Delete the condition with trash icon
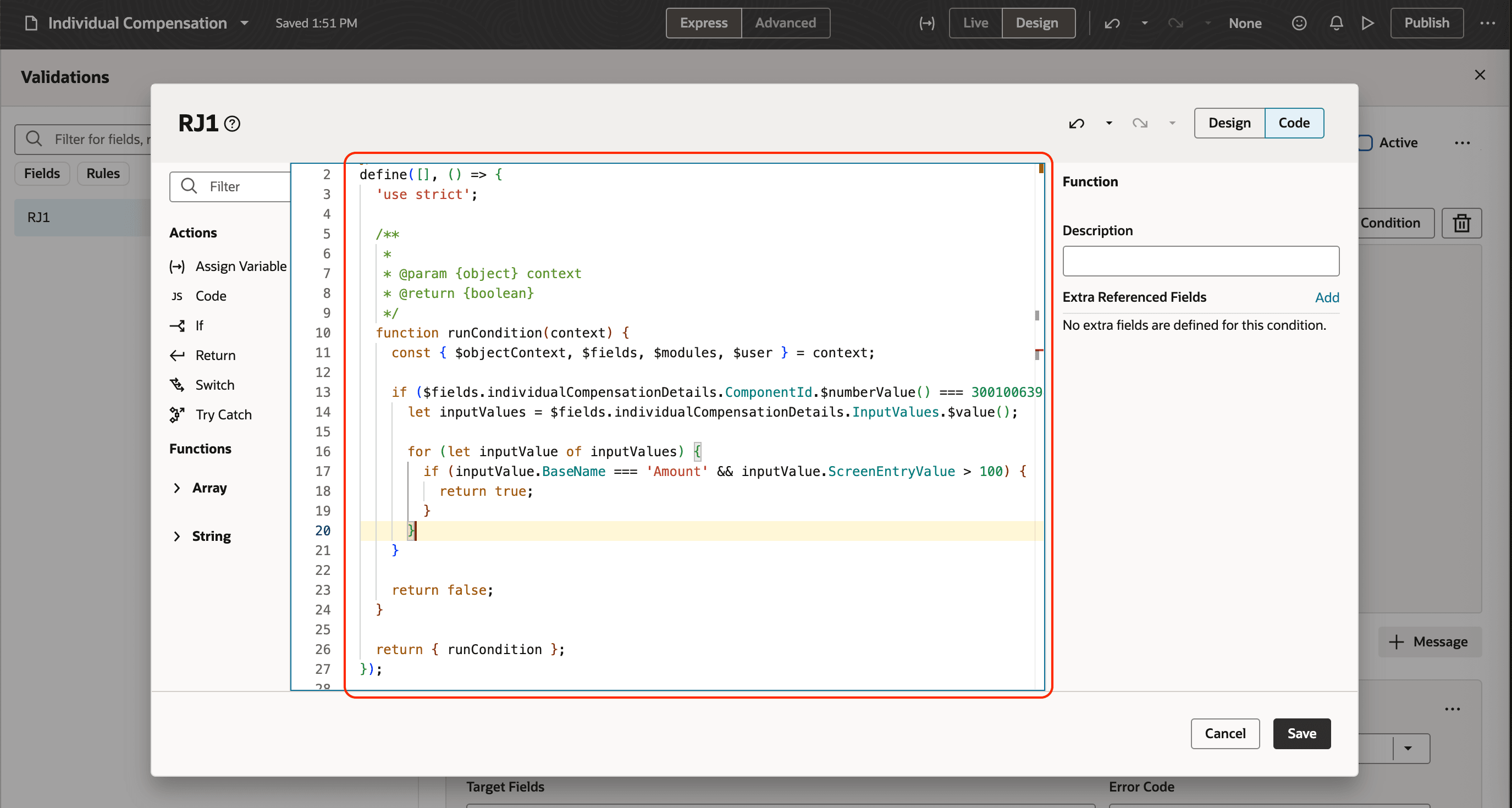1512x808 pixels. (x=1461, y=223)
